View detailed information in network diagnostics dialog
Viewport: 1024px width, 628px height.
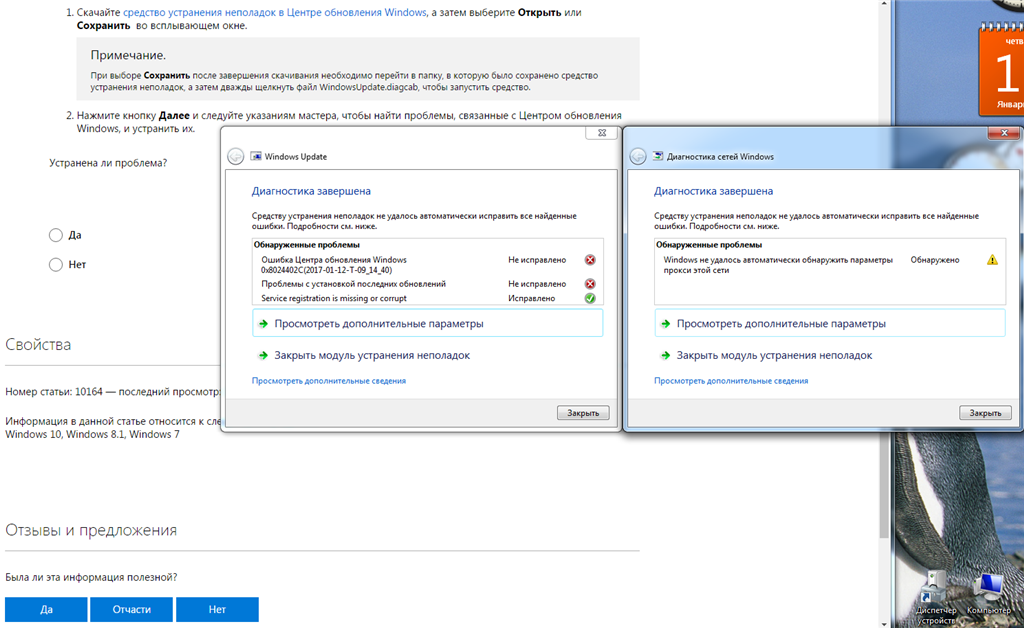click(731, 381)
